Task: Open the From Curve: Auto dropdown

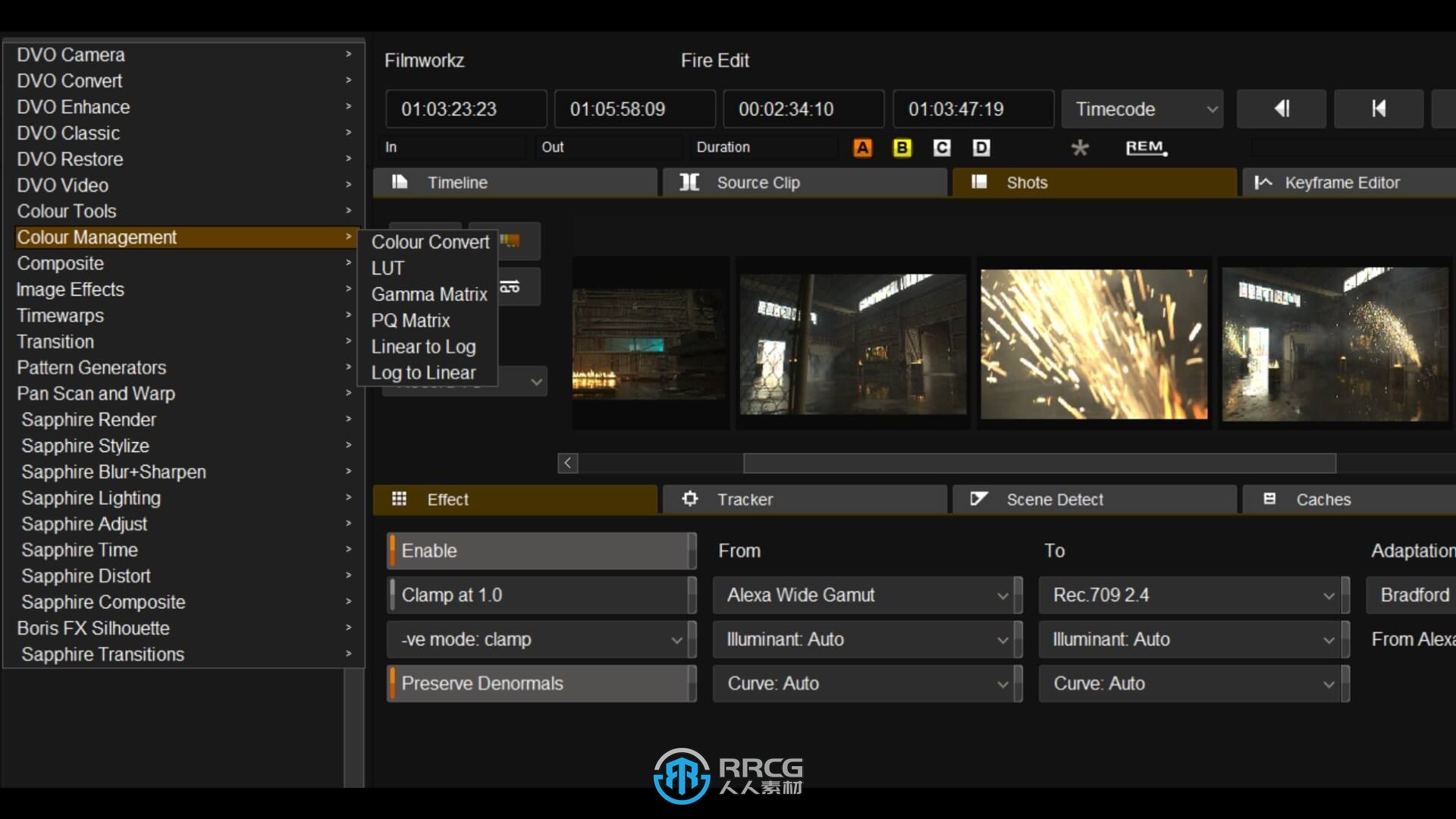Action: (x=868, y=684)
